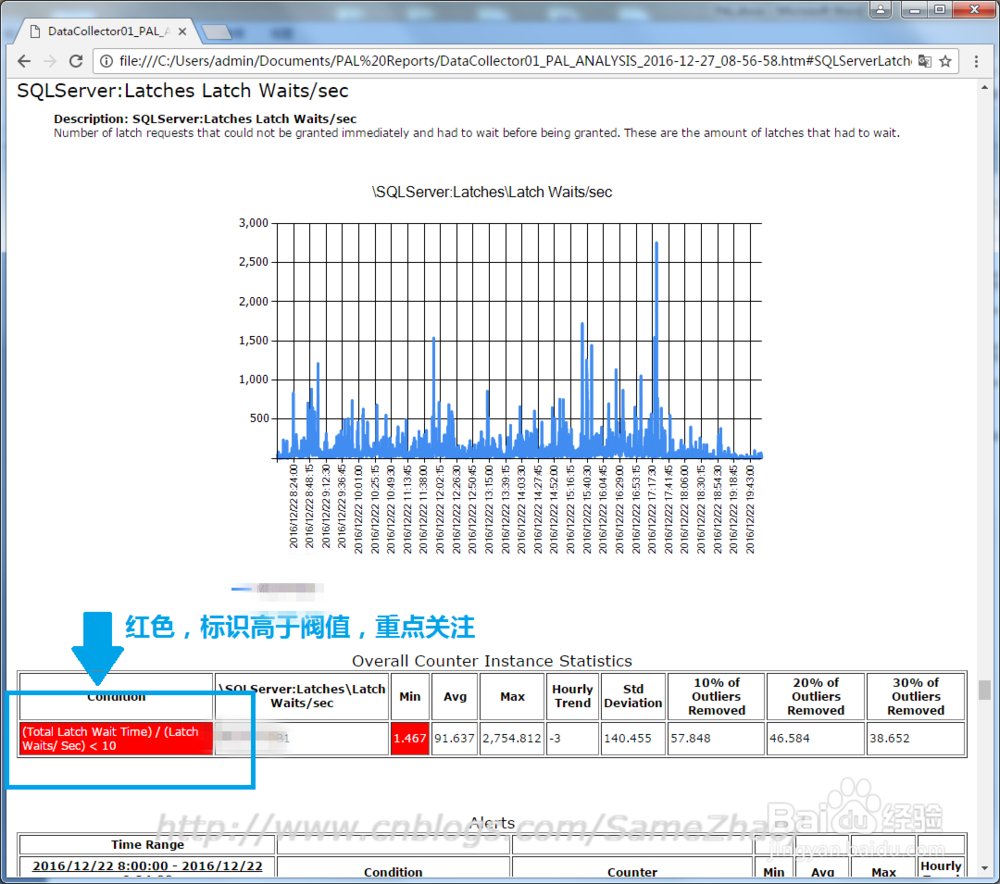
Task: Bookmark this page with the star icon
Action: pos(945,61)
